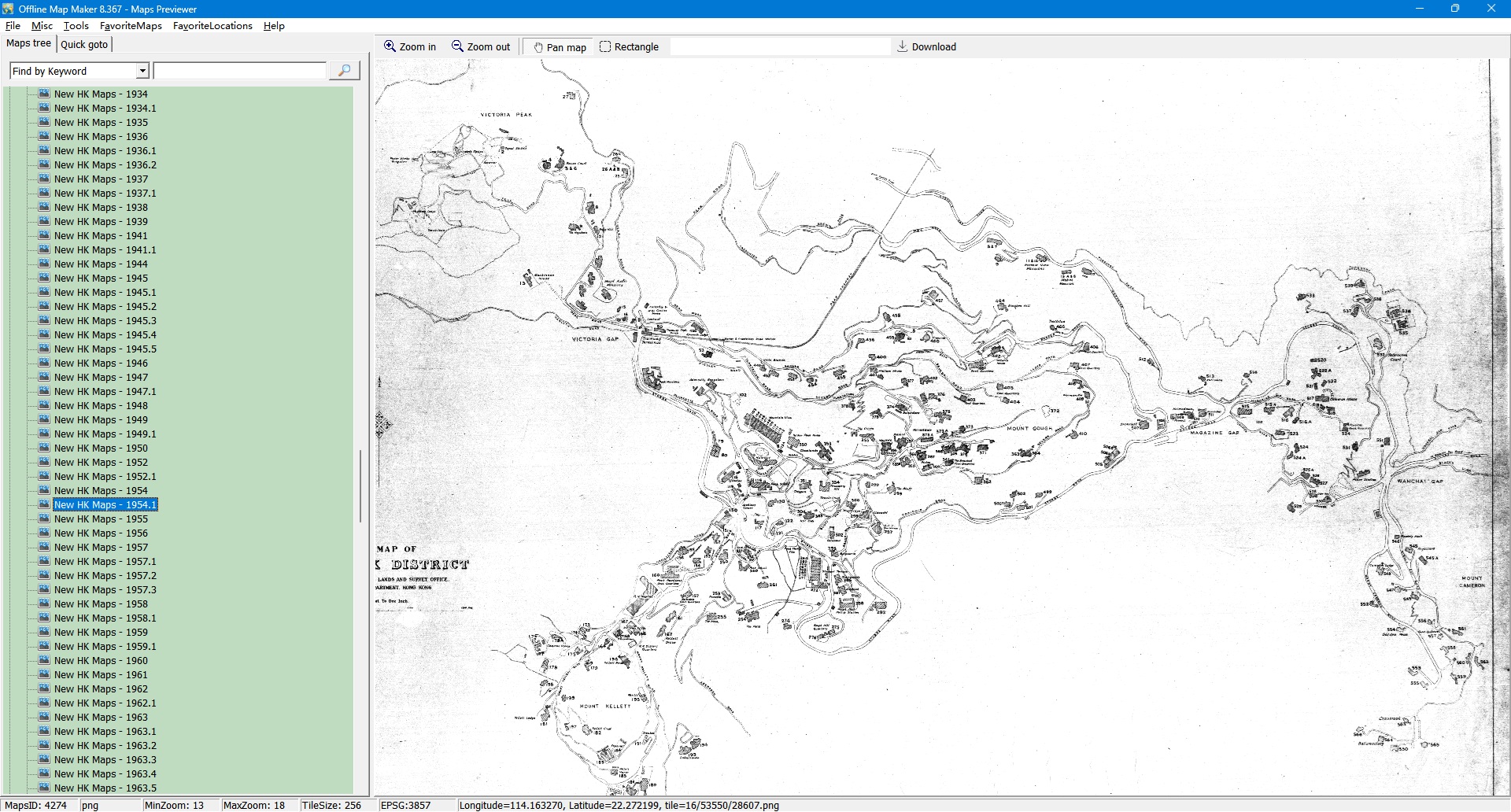
Task: Open the FavoriteMaps menu
Action: click(x=131, y=26)
